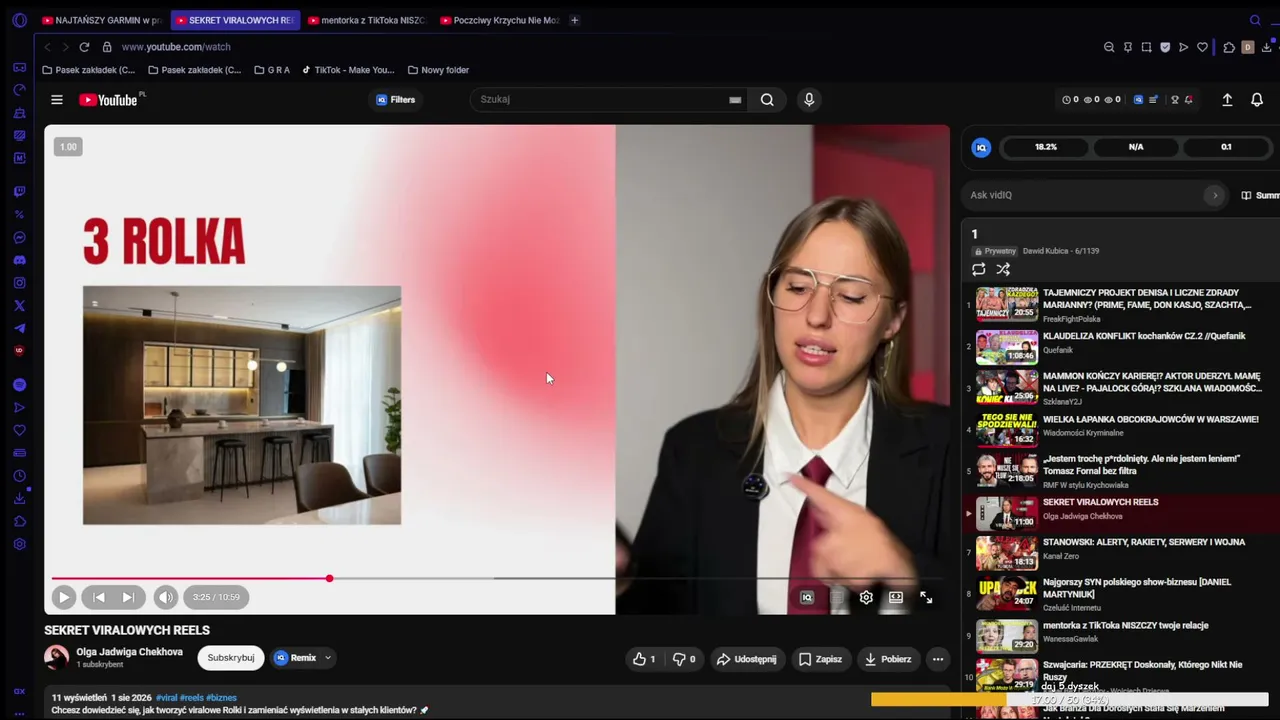
Task: Open the #viral hashtag link
Action: 167,697
